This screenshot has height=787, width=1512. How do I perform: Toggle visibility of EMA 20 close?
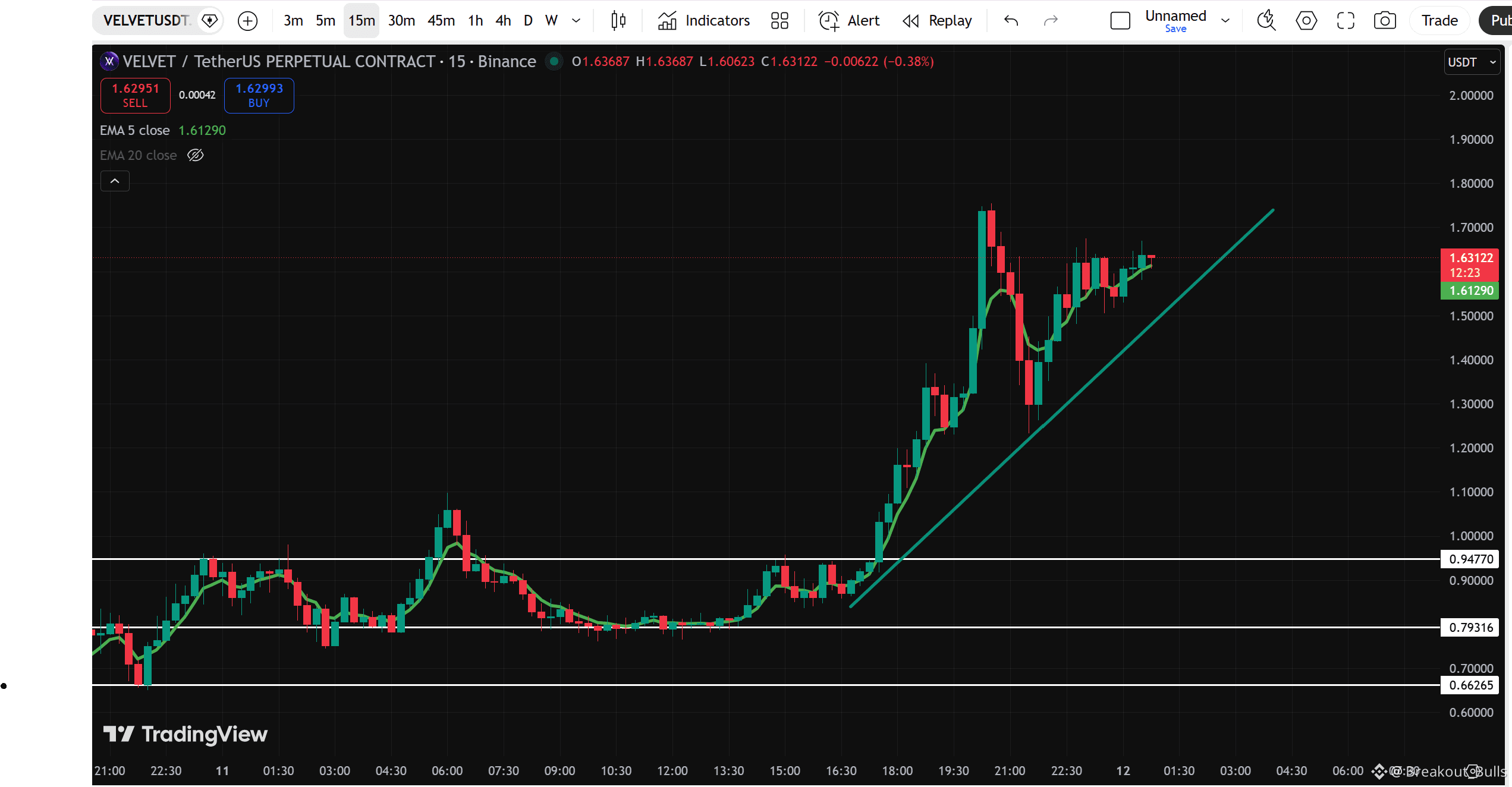(195, 155)
